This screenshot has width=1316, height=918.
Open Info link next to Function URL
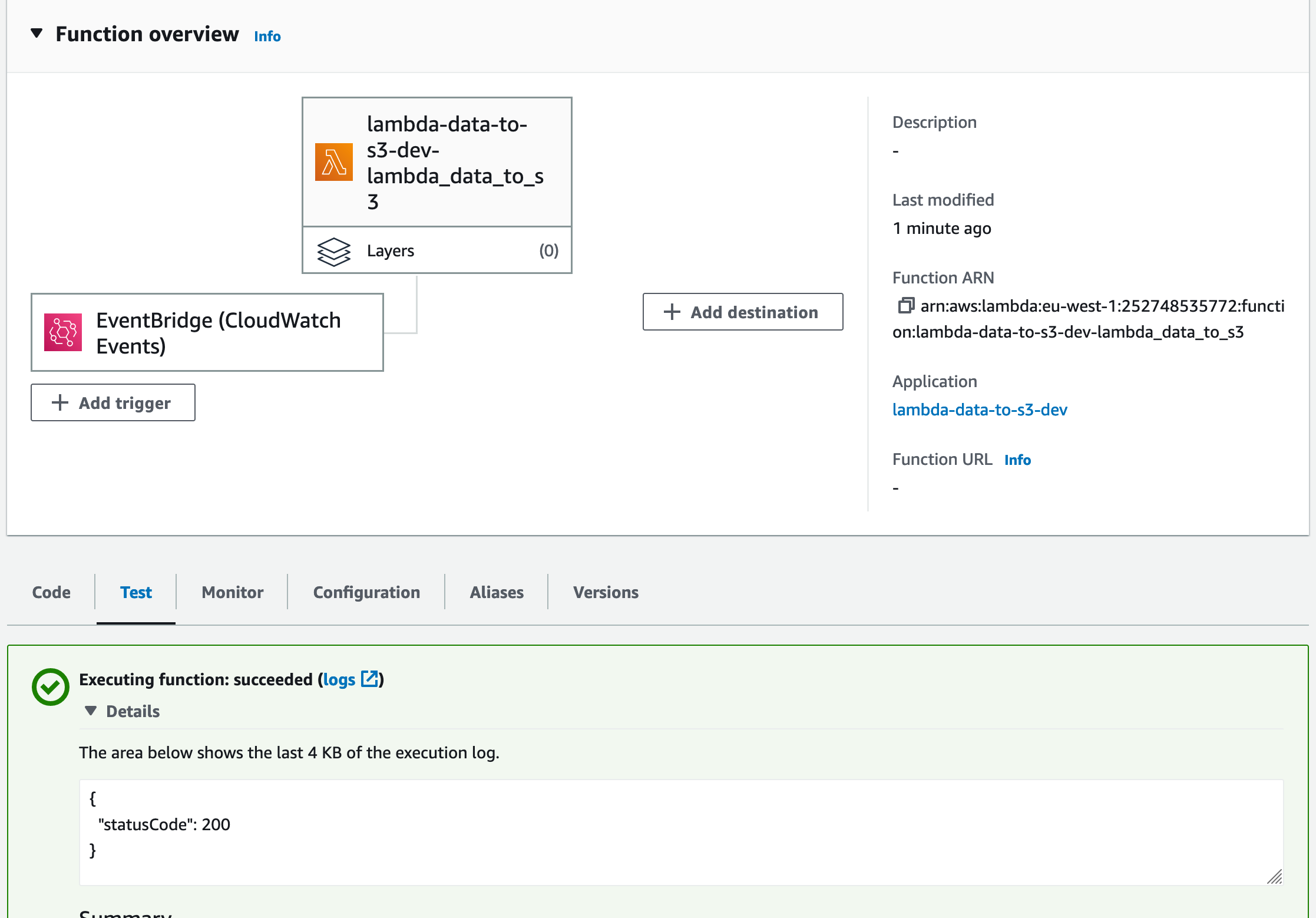point(1017,460)
